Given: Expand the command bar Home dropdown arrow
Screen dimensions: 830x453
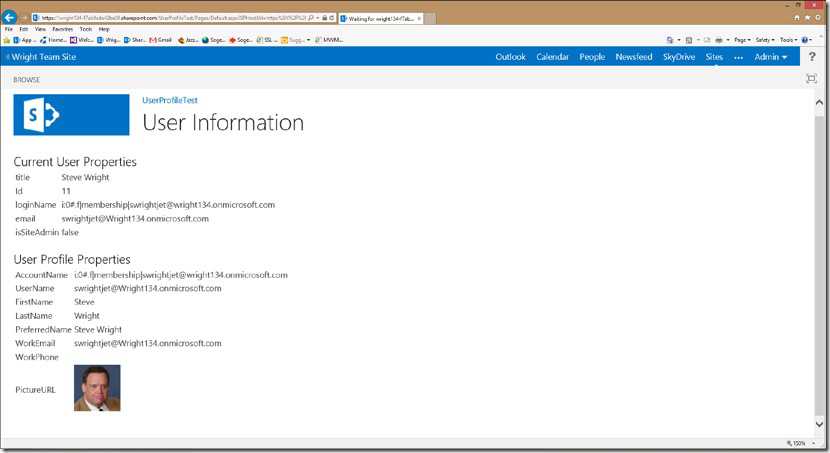Looking at the screenshot, I should pos(679,40).
